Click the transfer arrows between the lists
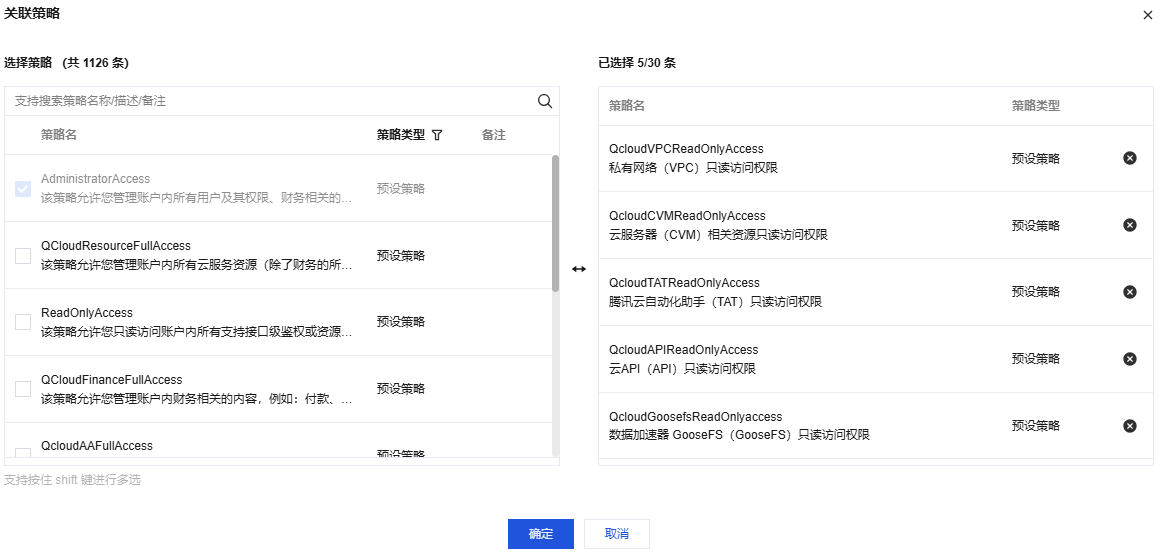The height and width of the screenshot is (554, 1161). point(579,269)
